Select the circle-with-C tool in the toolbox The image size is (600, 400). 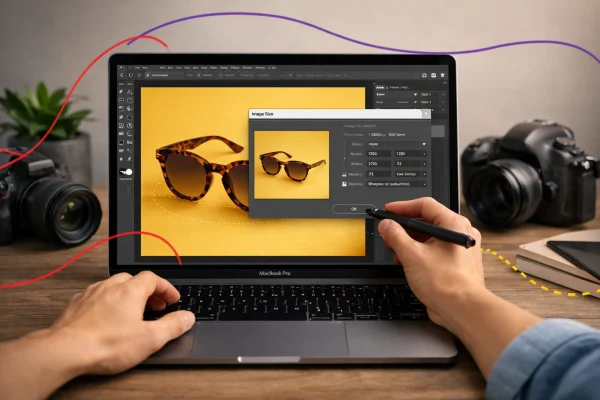(130, 134)
